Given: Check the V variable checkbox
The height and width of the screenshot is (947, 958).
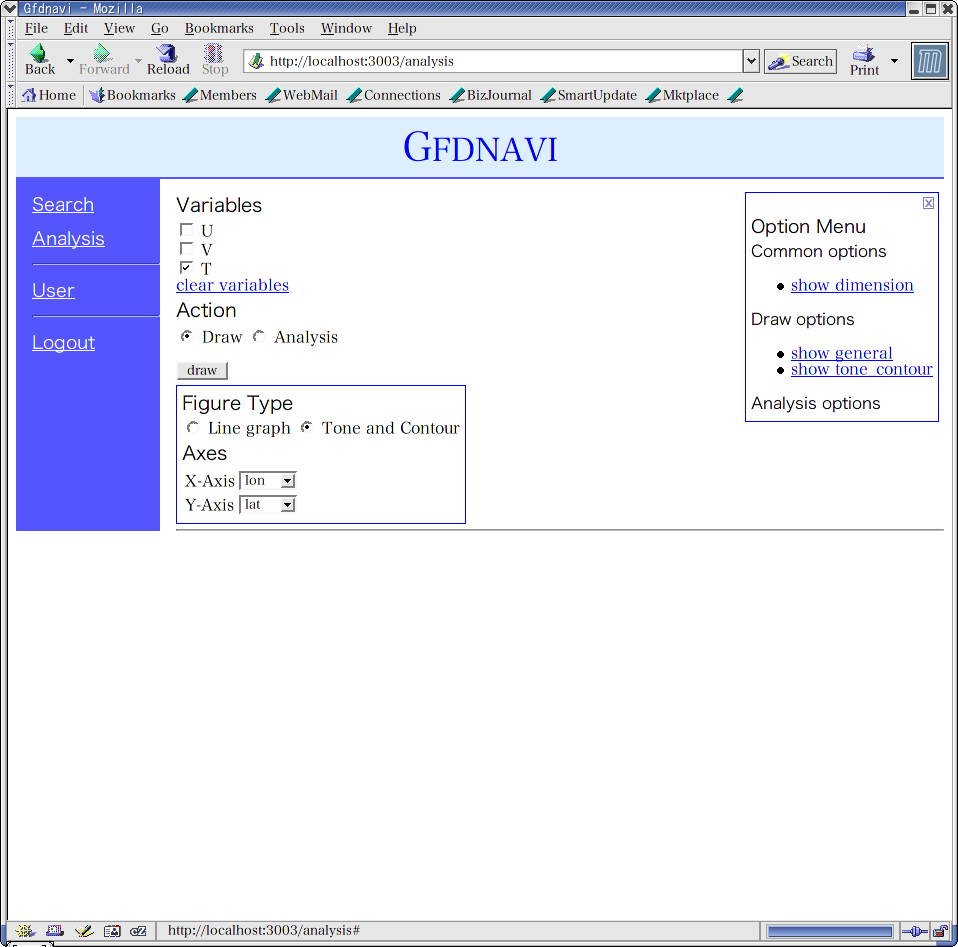Looking at the screenshot, I should coord(186,249).
